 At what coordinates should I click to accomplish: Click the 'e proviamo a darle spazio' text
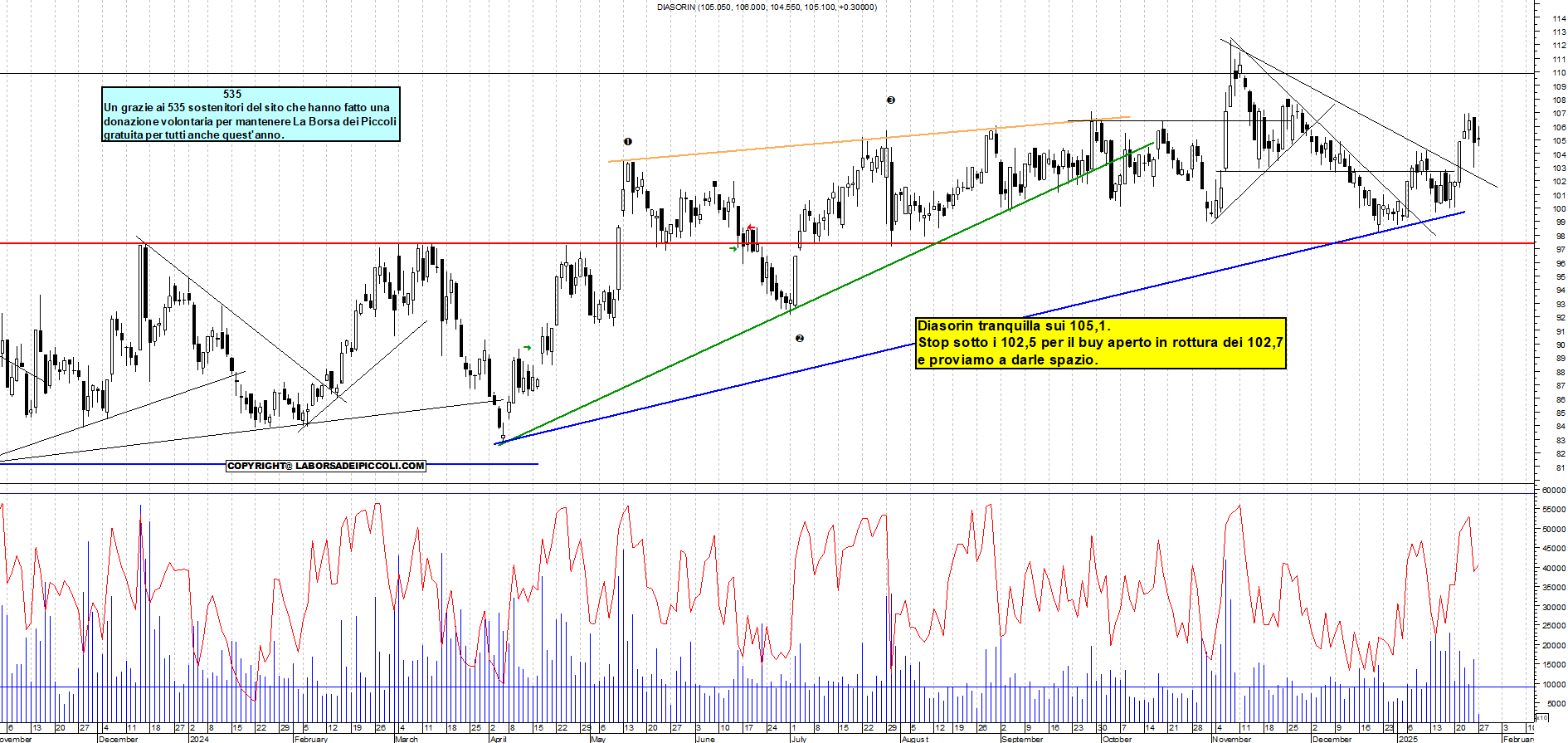tap(1007, 359)
